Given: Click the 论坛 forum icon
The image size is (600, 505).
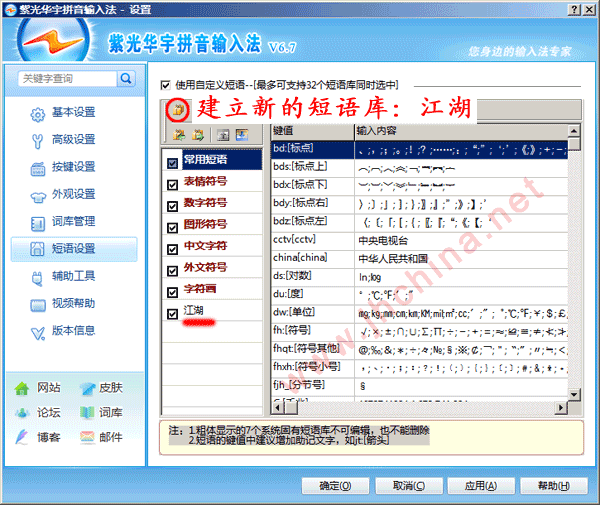Looking at the screenshot, I should pos(23,413).
